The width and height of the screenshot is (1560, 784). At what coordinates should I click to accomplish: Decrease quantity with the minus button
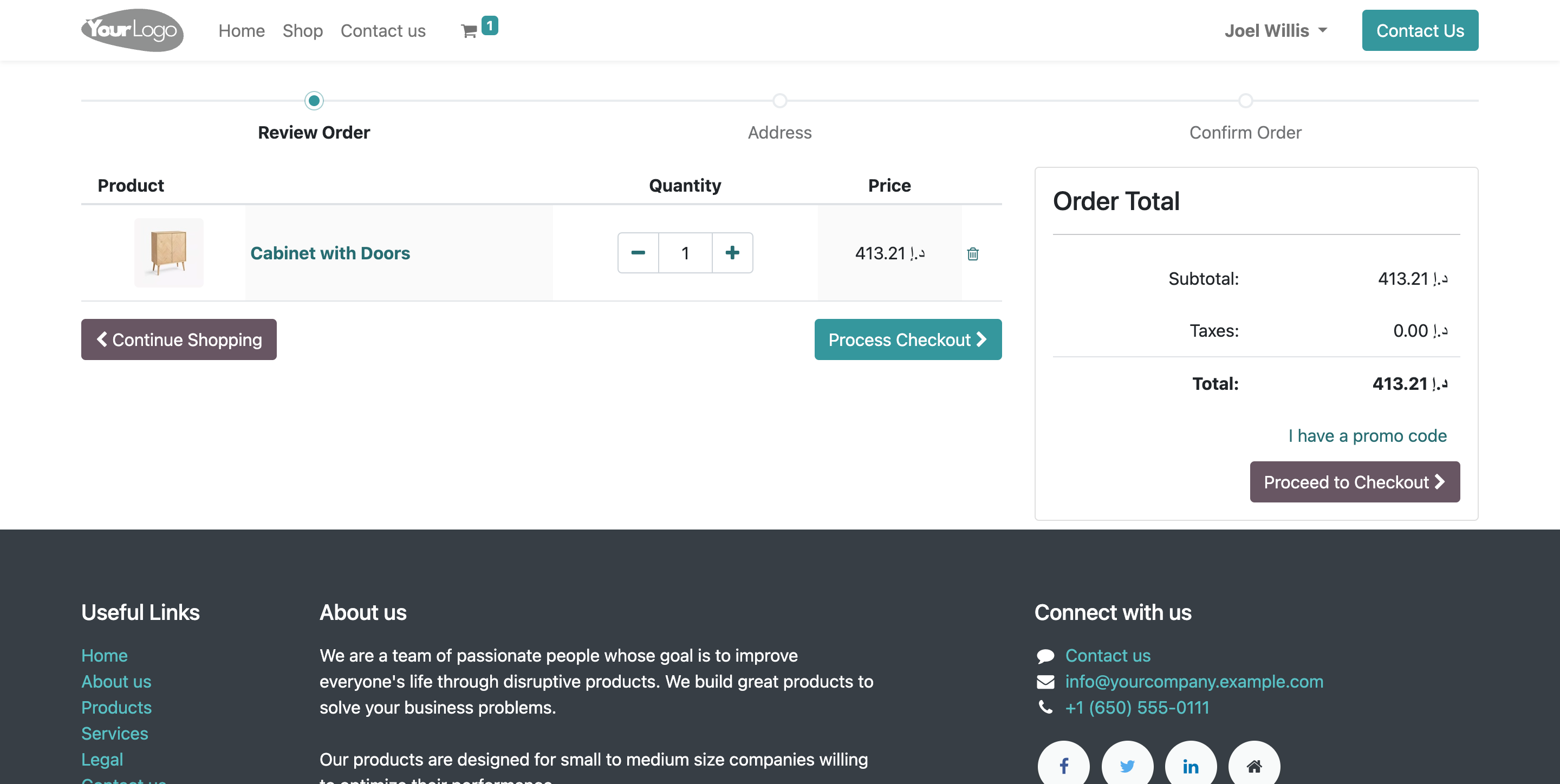638,253
